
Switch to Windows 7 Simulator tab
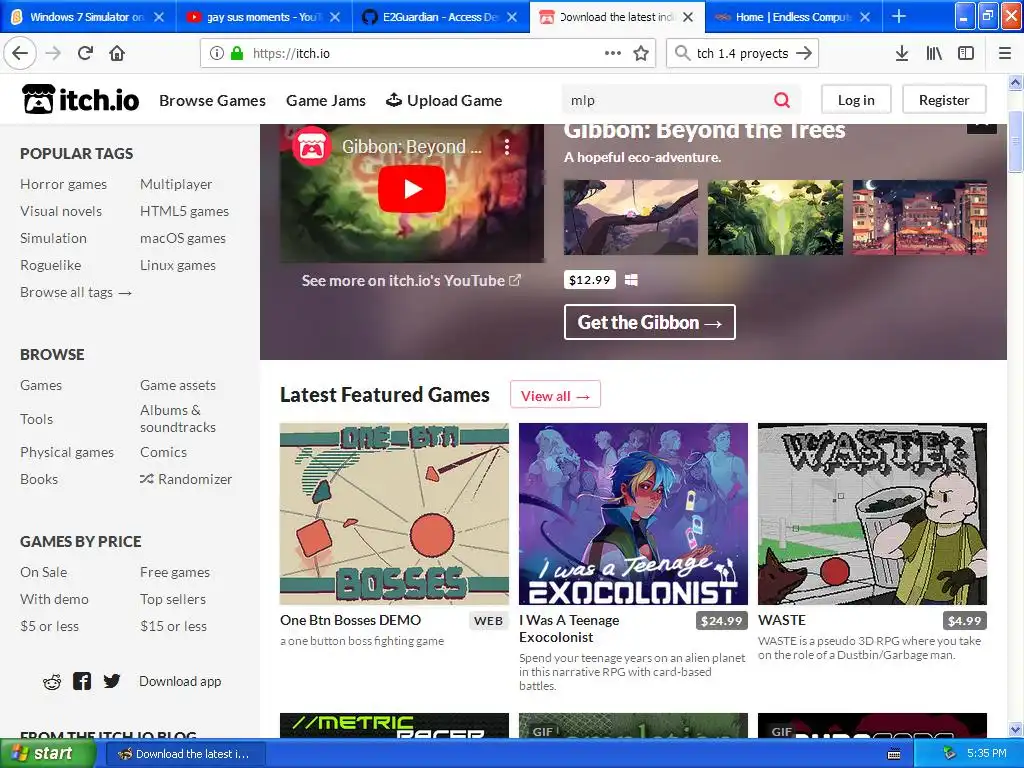point(88,17)
